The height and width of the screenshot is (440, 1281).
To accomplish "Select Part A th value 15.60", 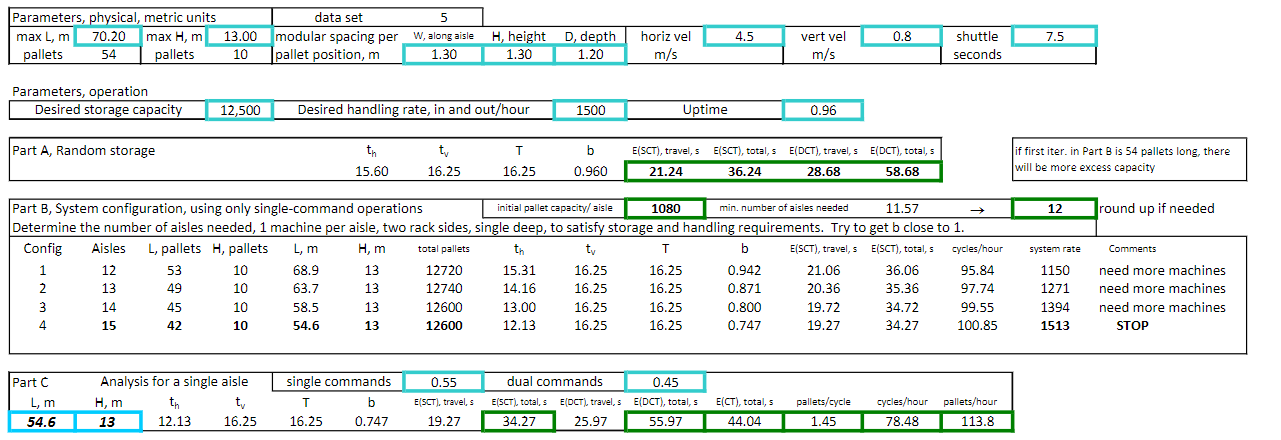I will pyautogui.click(x=371, y=172).
